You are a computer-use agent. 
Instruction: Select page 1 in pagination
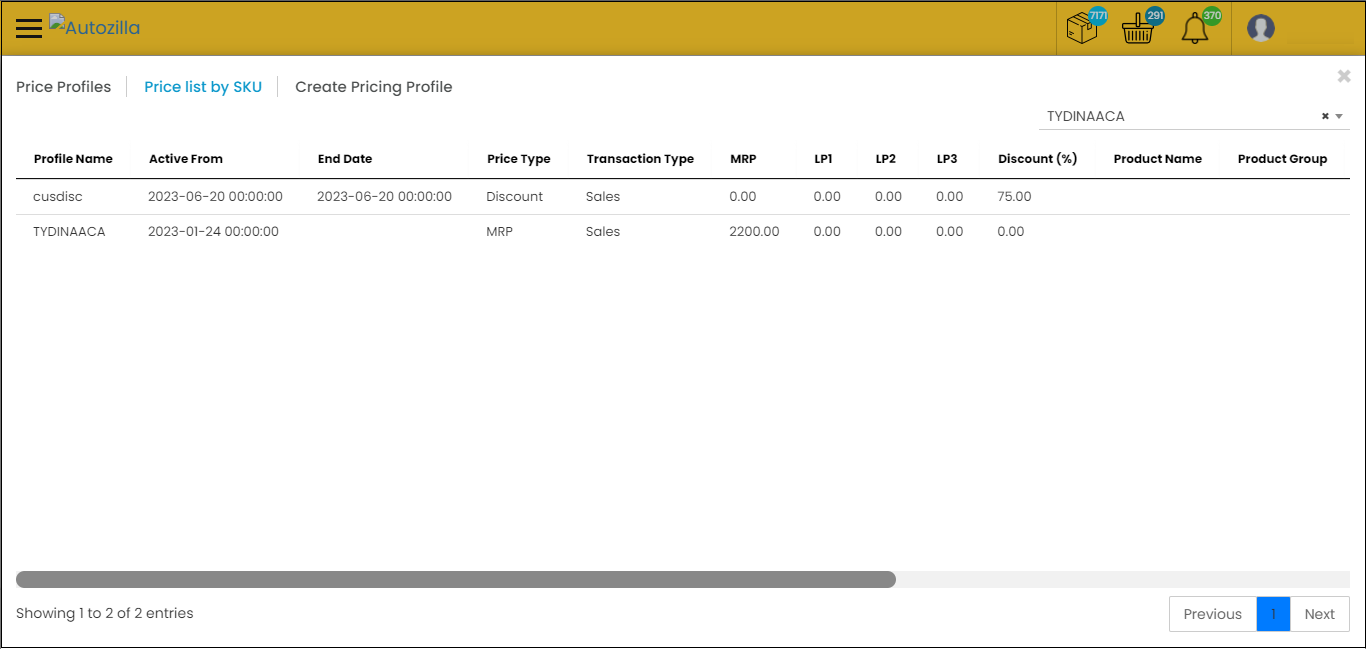point(1273,614)
